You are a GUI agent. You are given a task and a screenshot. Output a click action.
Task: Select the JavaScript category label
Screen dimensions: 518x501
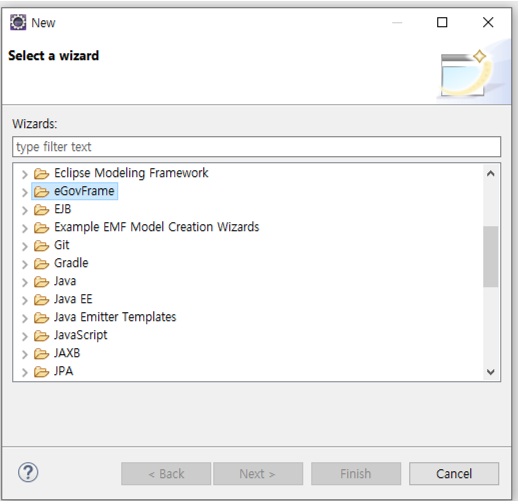pyautogui.click(x=81, y=335)
